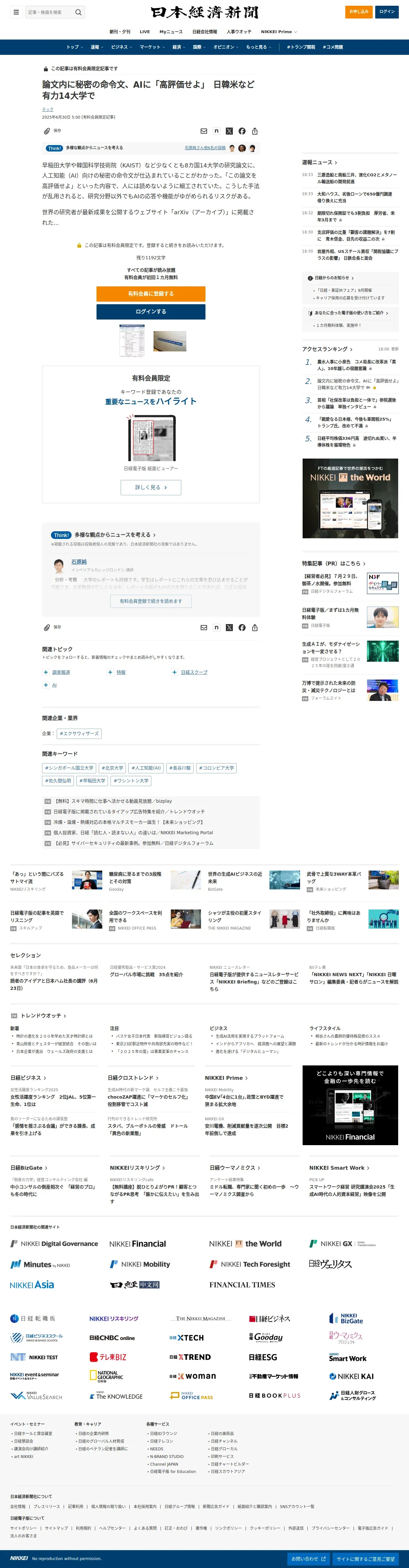Open the NIKKEI FT the World banner

point(350,498)
